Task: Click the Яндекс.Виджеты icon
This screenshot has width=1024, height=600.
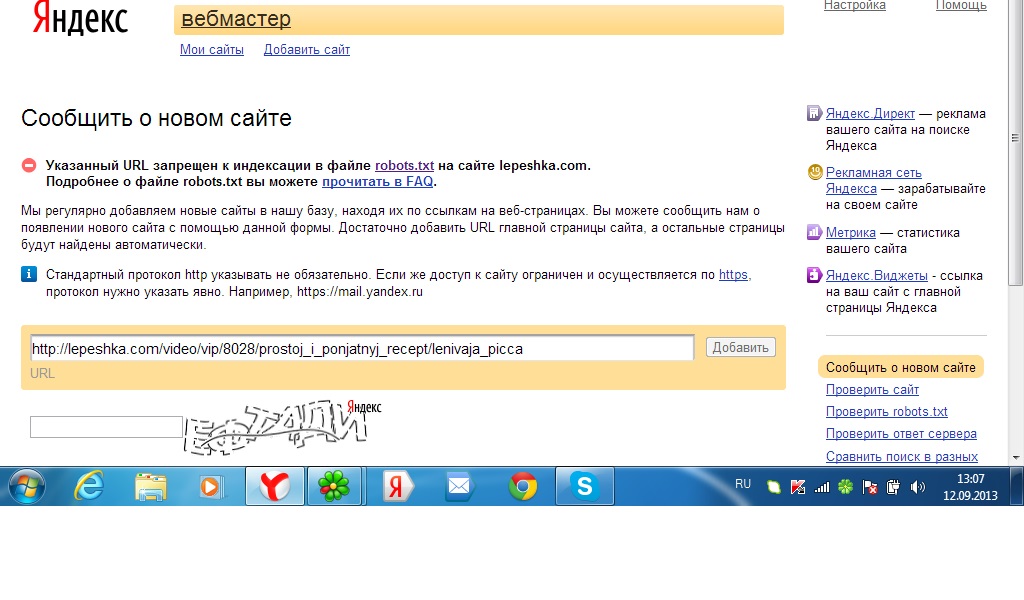Action: [x=814, y=275]
